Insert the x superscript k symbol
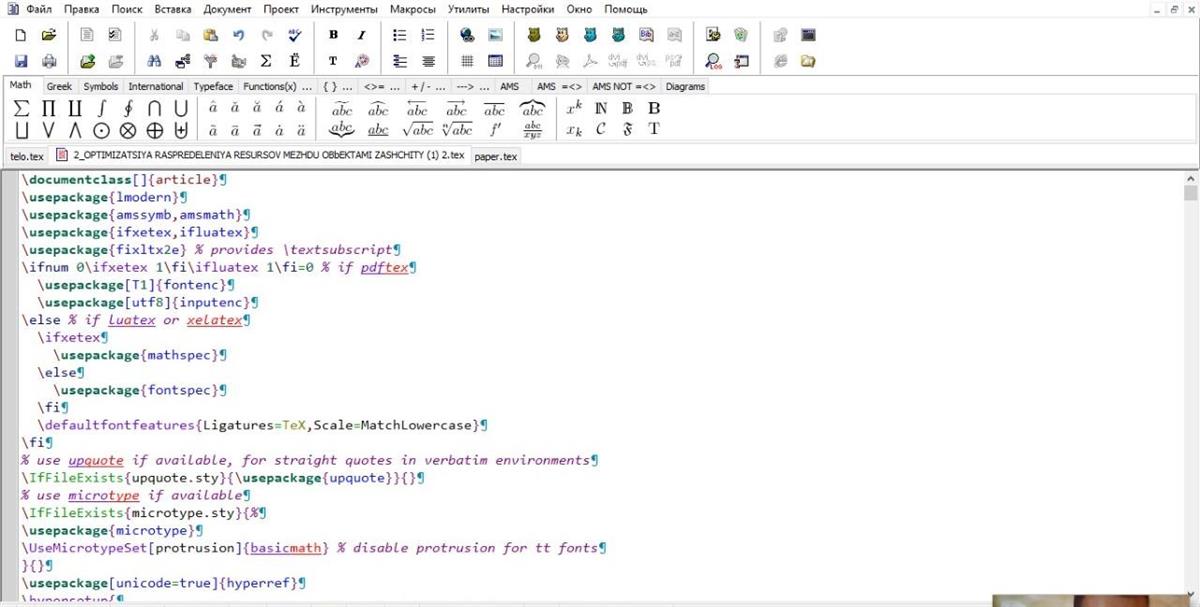The image size is (1200, 607). point(574,108)
